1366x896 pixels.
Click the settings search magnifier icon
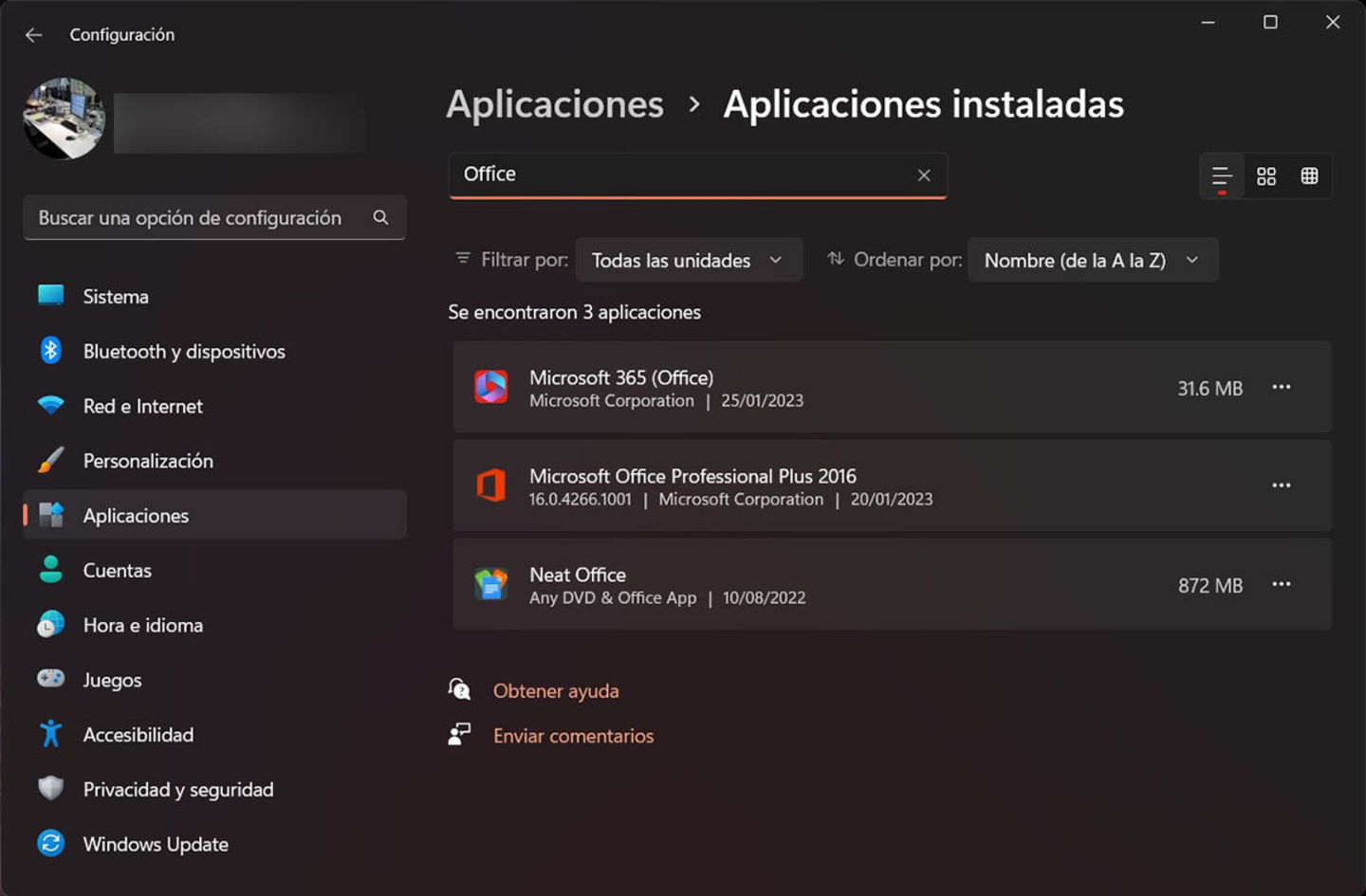[380, 217]
